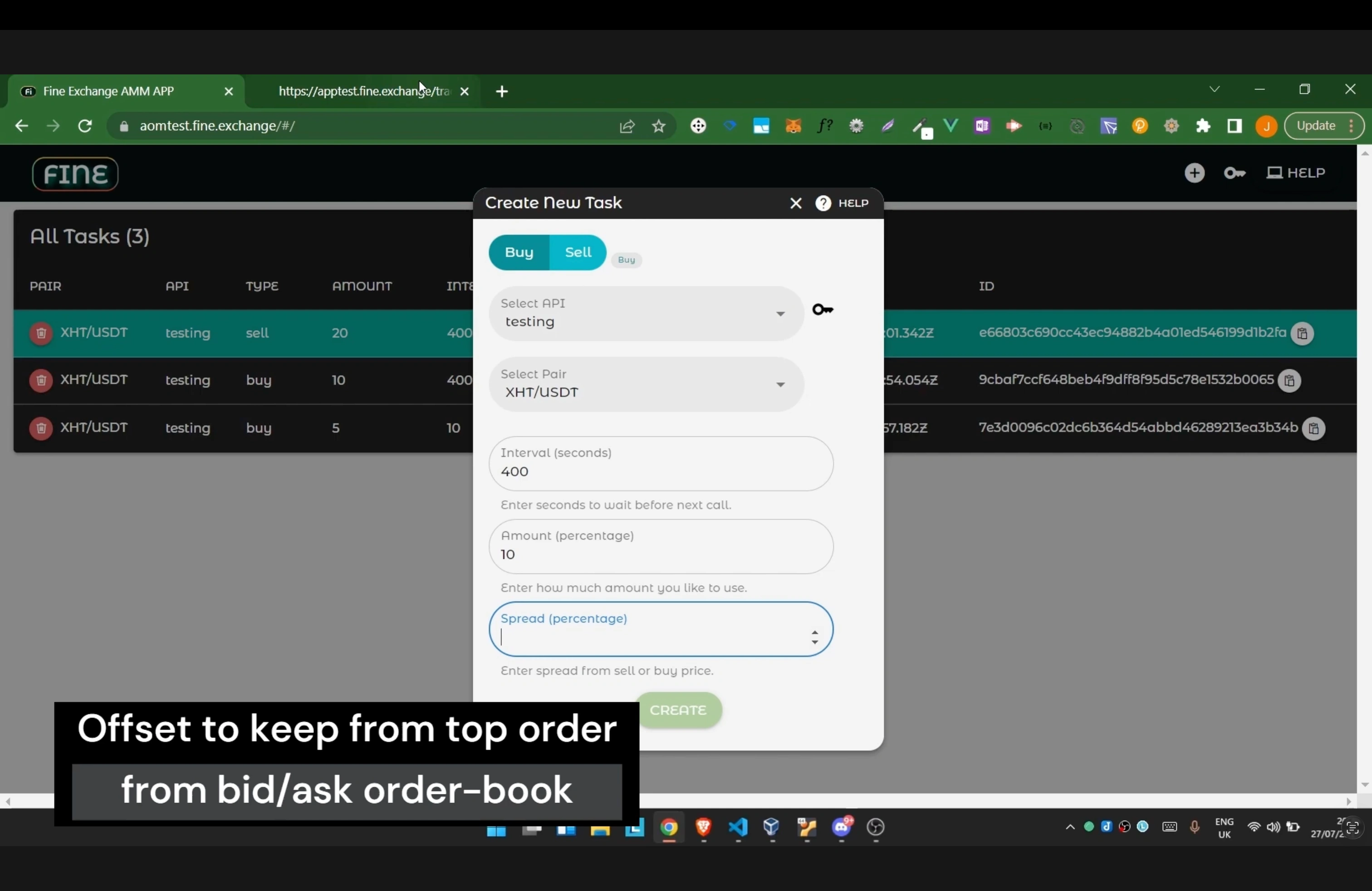Delete the XHT/USDT sell task via trash icon
Image resolution: width=1372 pixels, height=891 pixels.
41,333
